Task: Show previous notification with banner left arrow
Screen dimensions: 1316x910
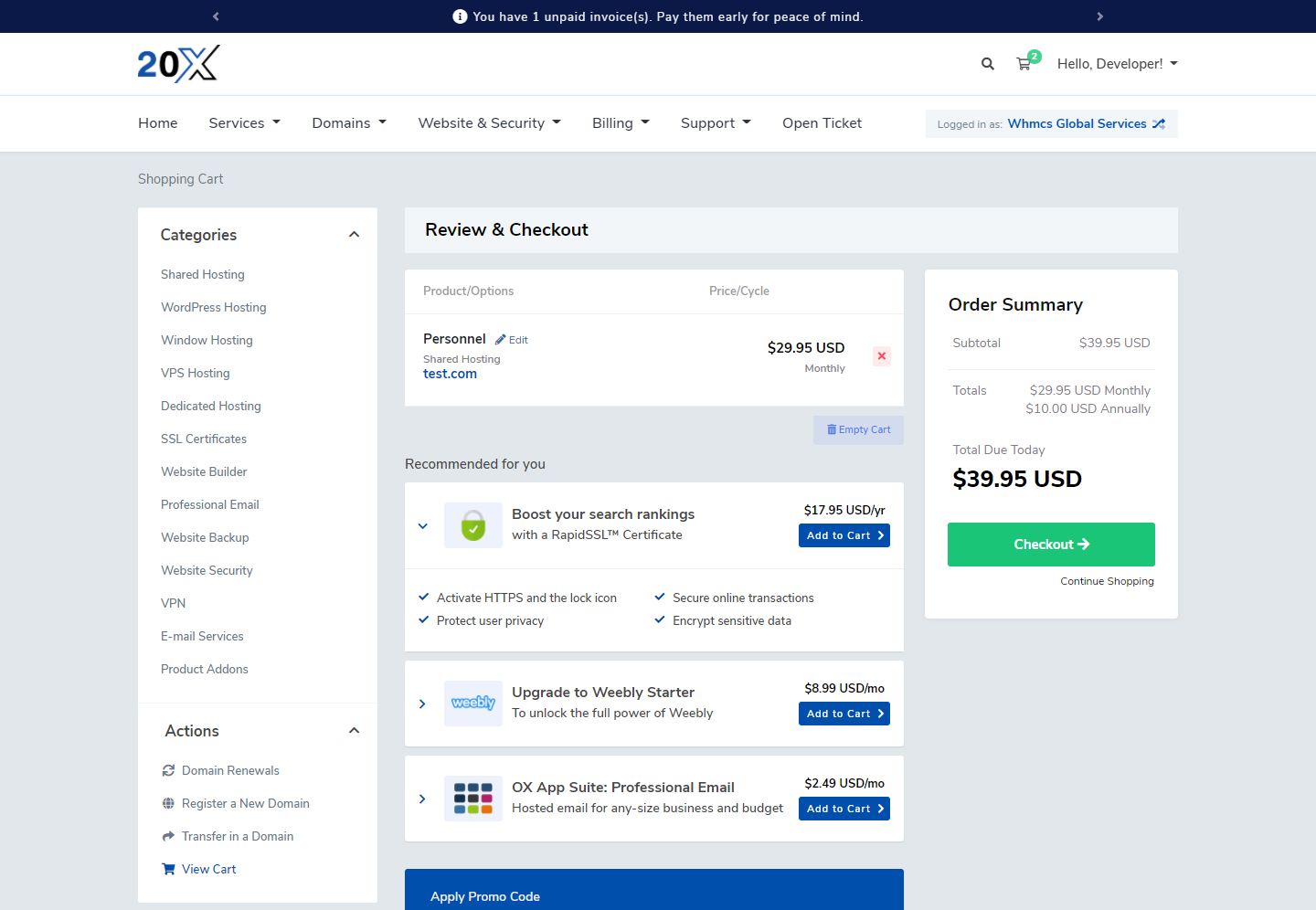Action: [x=216, y=16]
